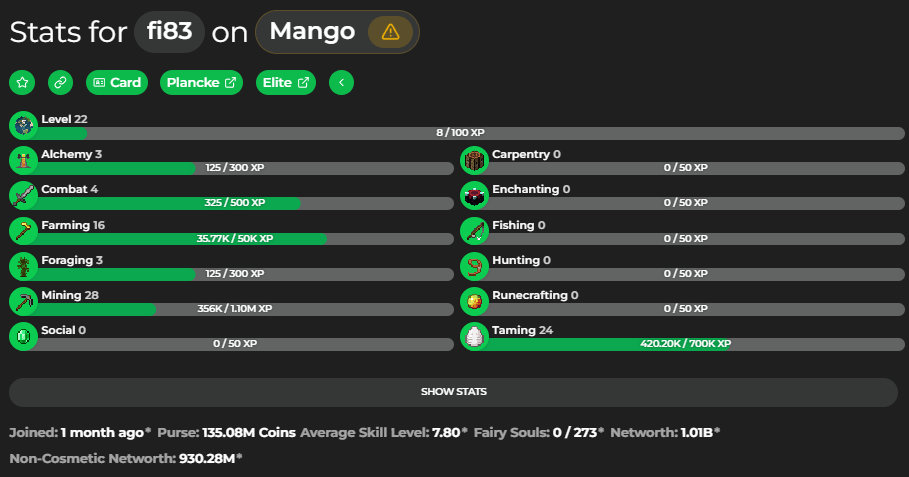Click the Mining 28 label

coord(70,295)
